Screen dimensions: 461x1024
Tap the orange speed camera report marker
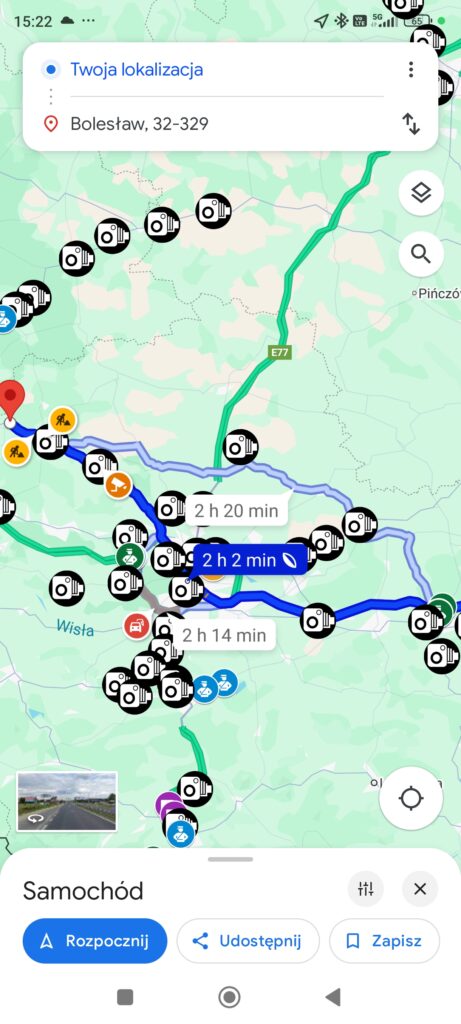click(119, 485)
